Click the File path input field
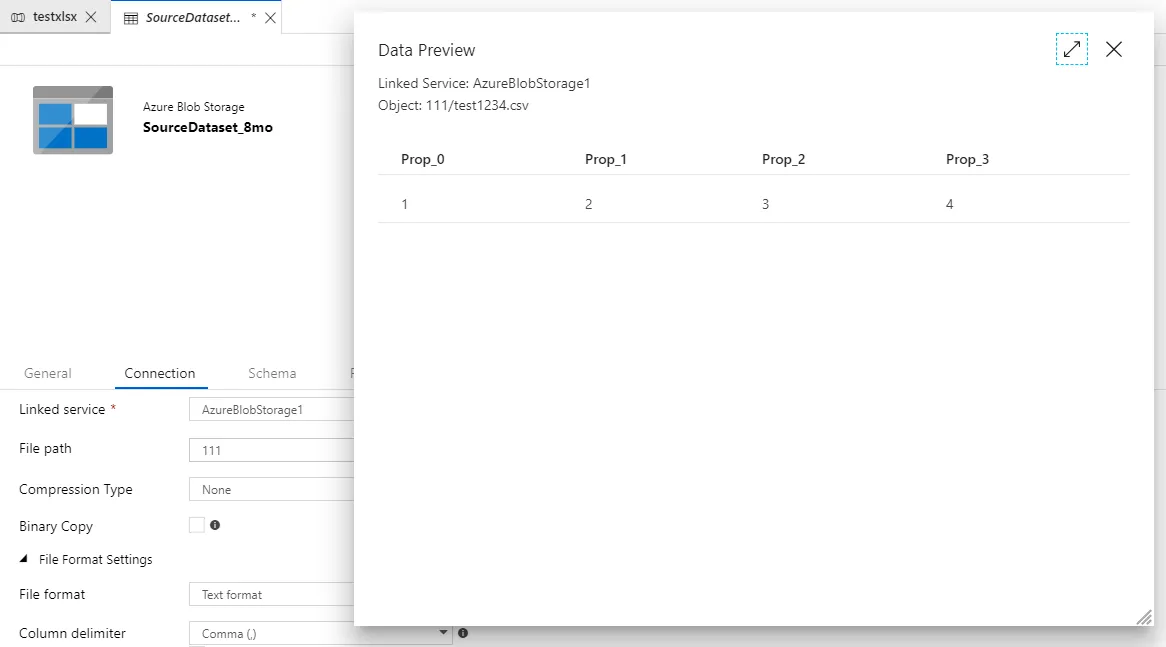Image resolution: width=1166 pixels, height=647 pixels. click(x=272, y=450)
